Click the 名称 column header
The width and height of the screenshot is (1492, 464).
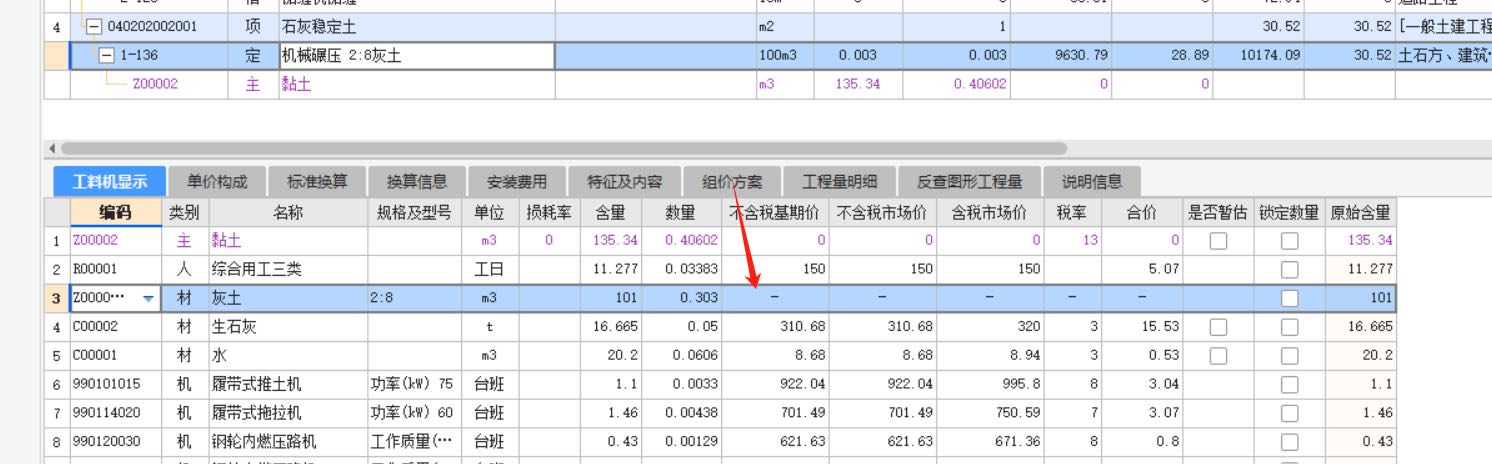point(288,212)
